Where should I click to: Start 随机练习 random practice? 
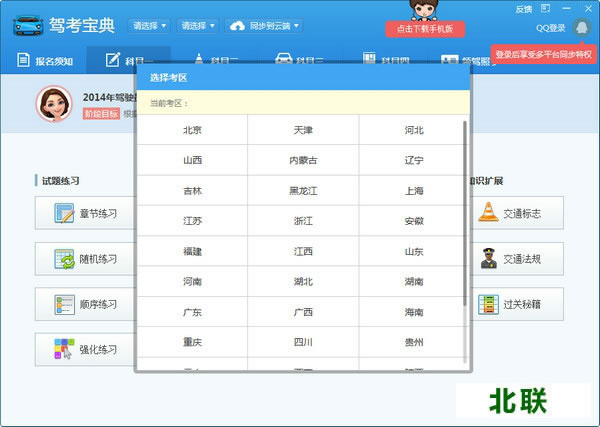(64, 259)
